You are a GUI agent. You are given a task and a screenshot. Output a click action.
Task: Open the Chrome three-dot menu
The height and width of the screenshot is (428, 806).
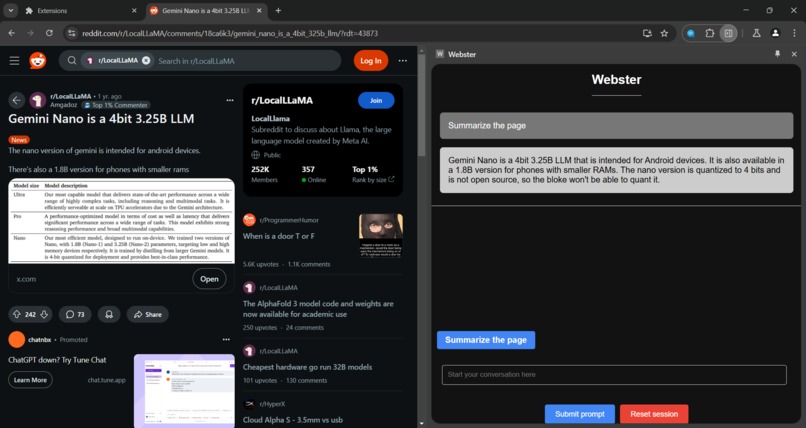[794, 33]
